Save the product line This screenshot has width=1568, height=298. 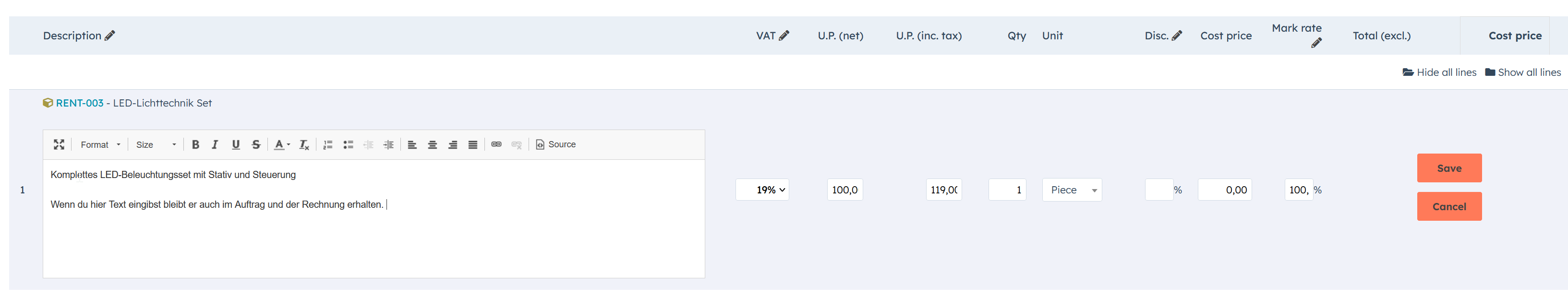pos(1449,168)
